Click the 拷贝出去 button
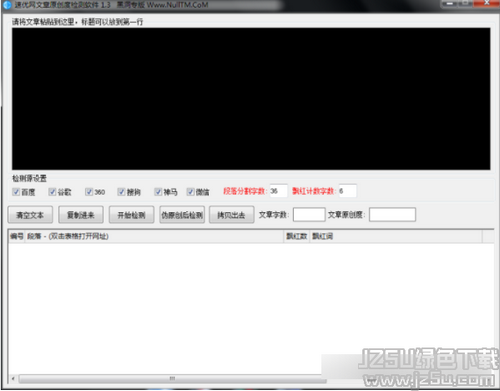 click(232, 215)
